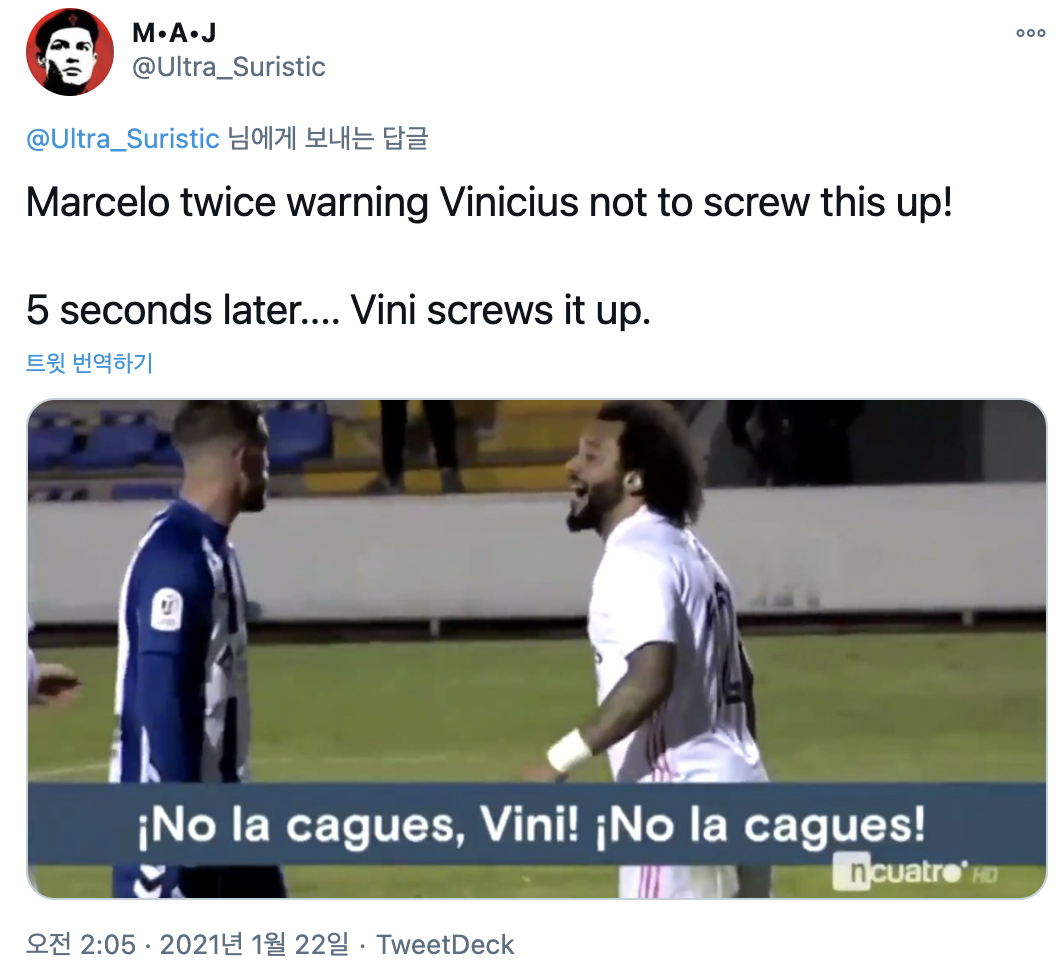
Task: Click the tweet text about Marcelo warning
Action: tap(489, 201)
